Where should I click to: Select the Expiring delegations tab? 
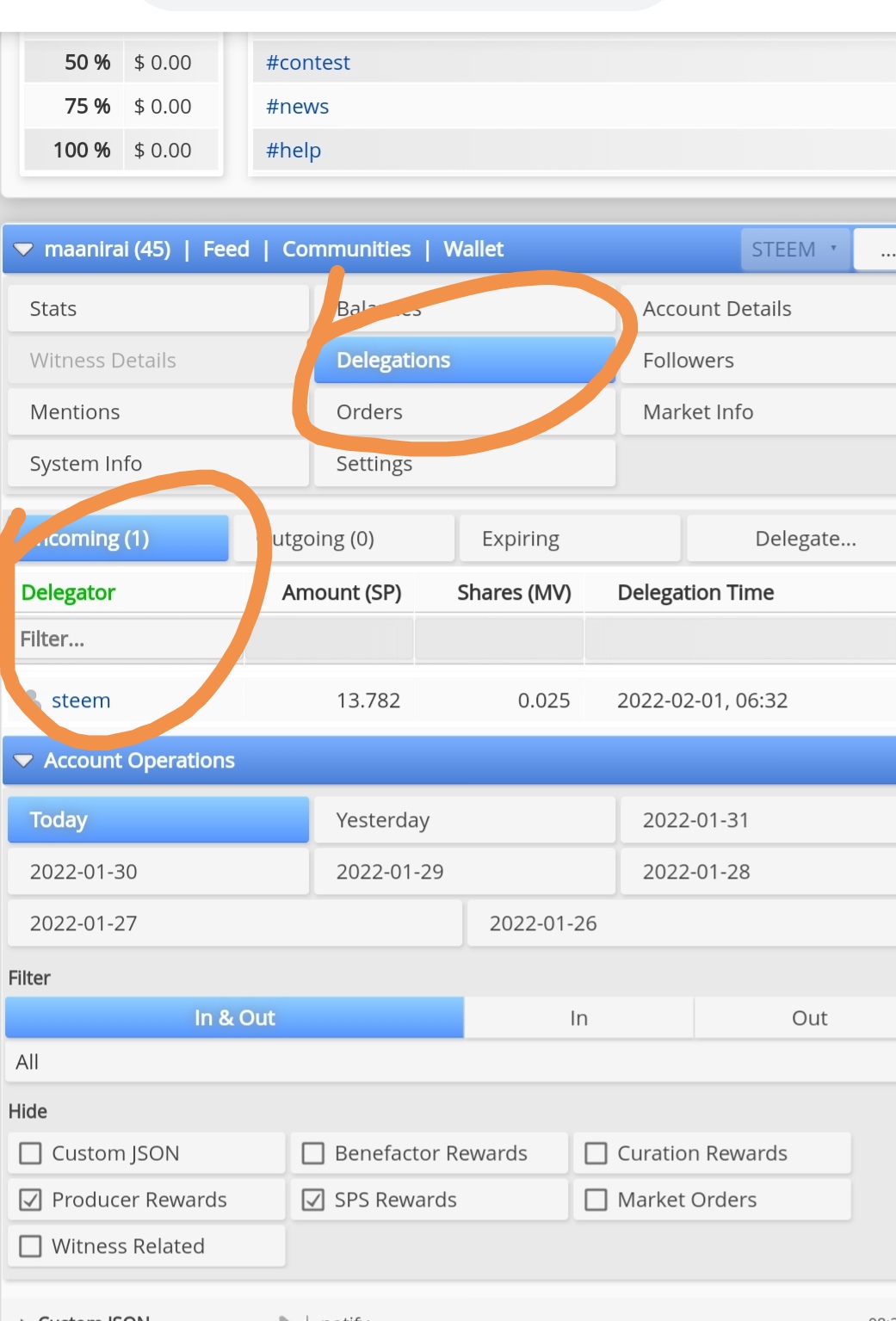point(570,539)
